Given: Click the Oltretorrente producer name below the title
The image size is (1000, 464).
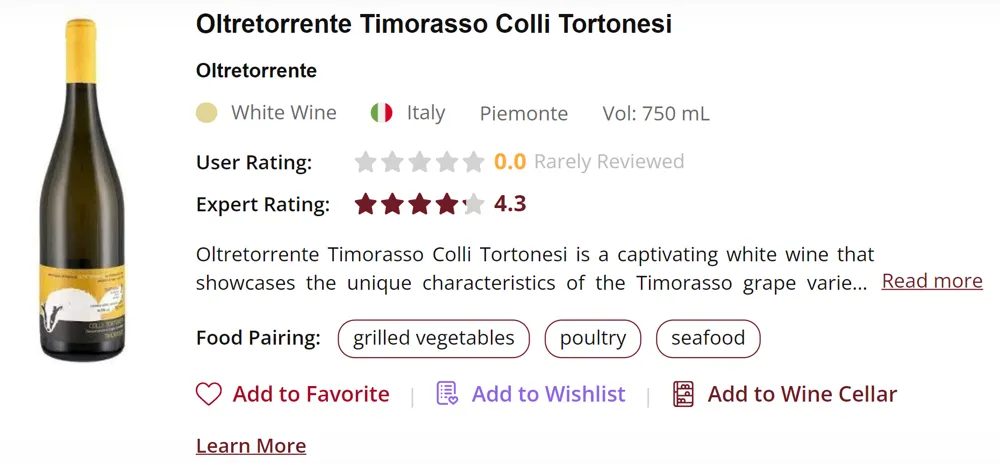Looking at the screenshot, I should (256, 71).
